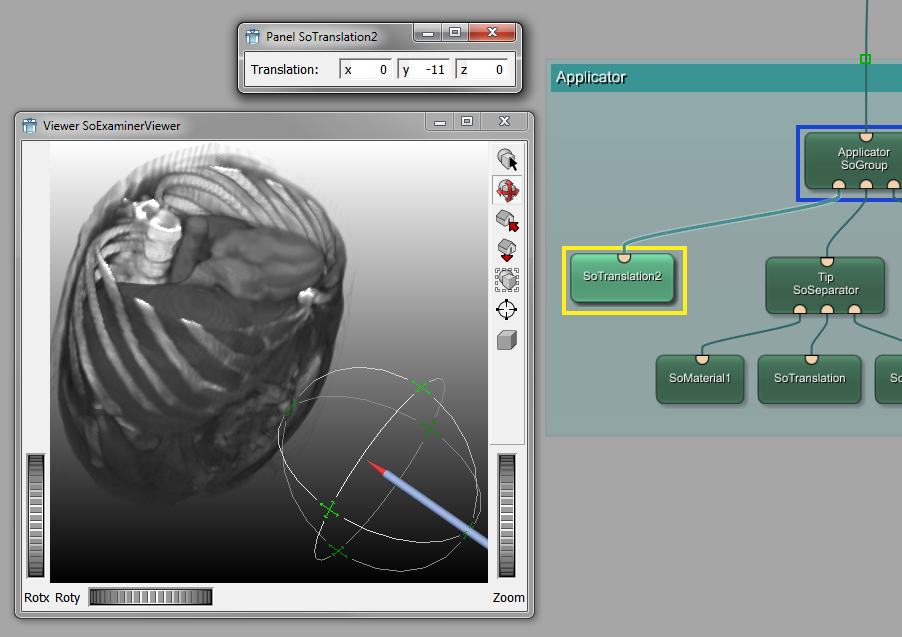Select the SoMaterial1 module node
The image size is (902, 637).
(700, 379)
